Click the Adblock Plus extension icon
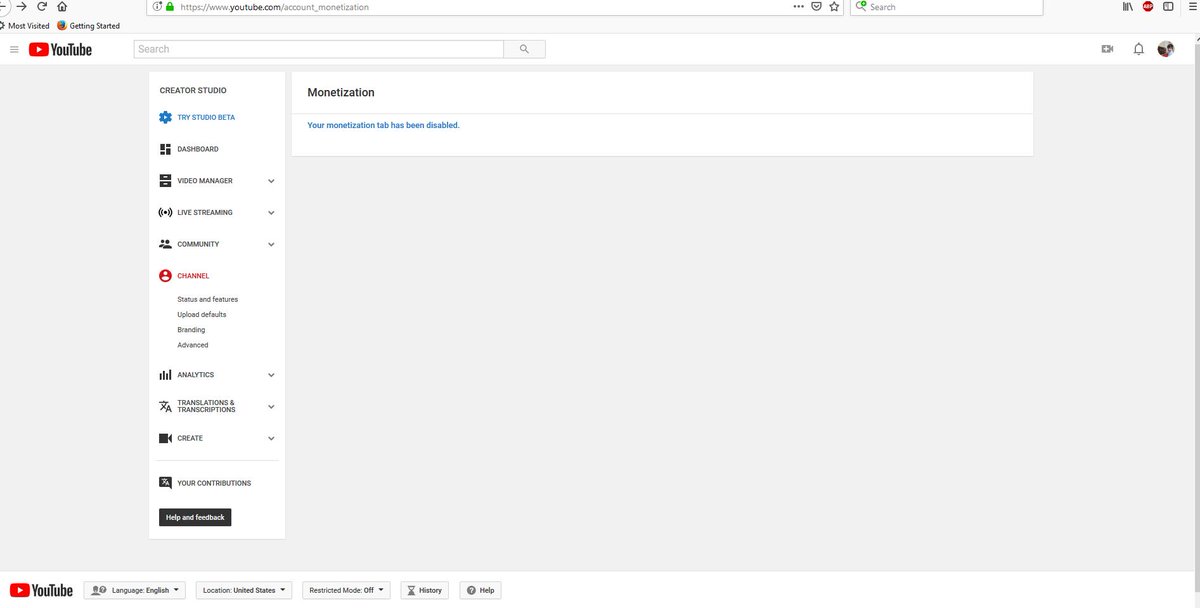Screen dimensions: 1200x608 [1147, 6]
